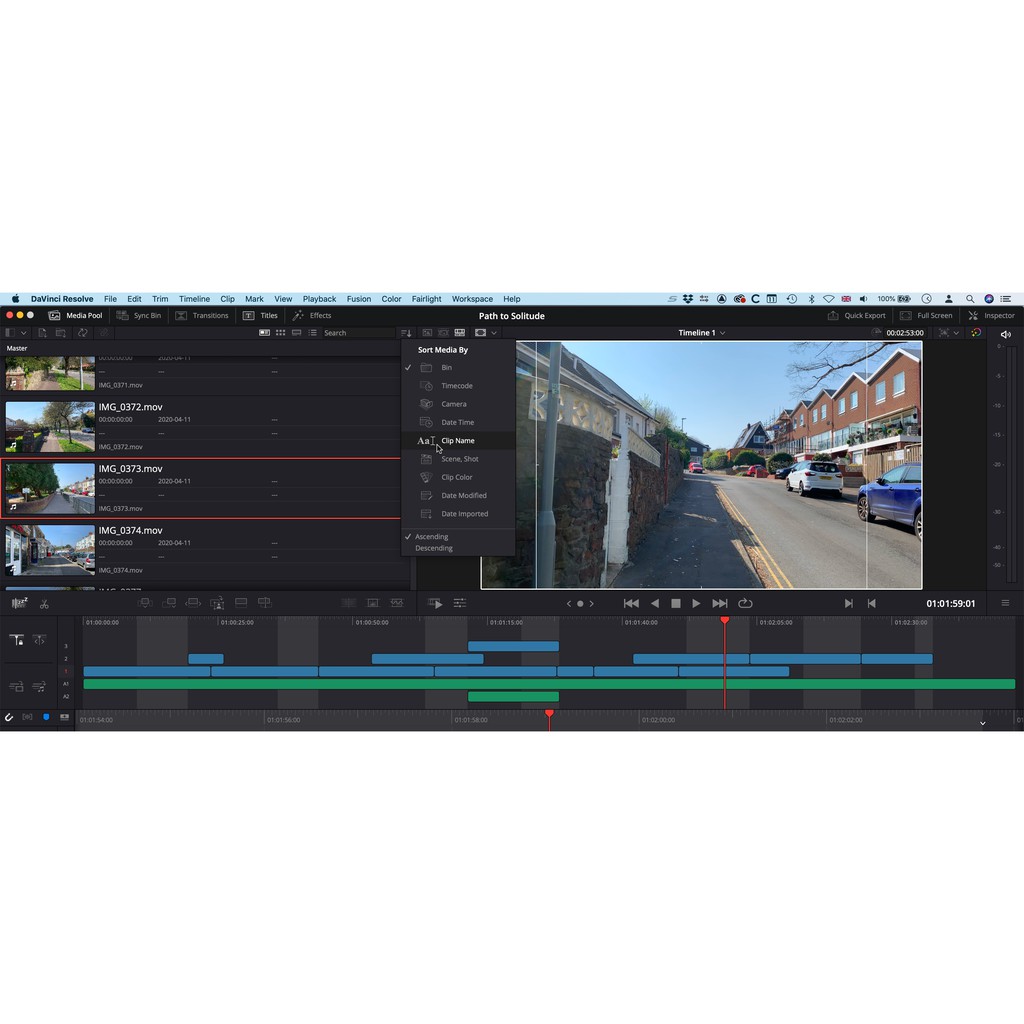Open the Fusion menu in menu bar
Viewport: 1024px width, 1024px height.
[x=358, y=299]
